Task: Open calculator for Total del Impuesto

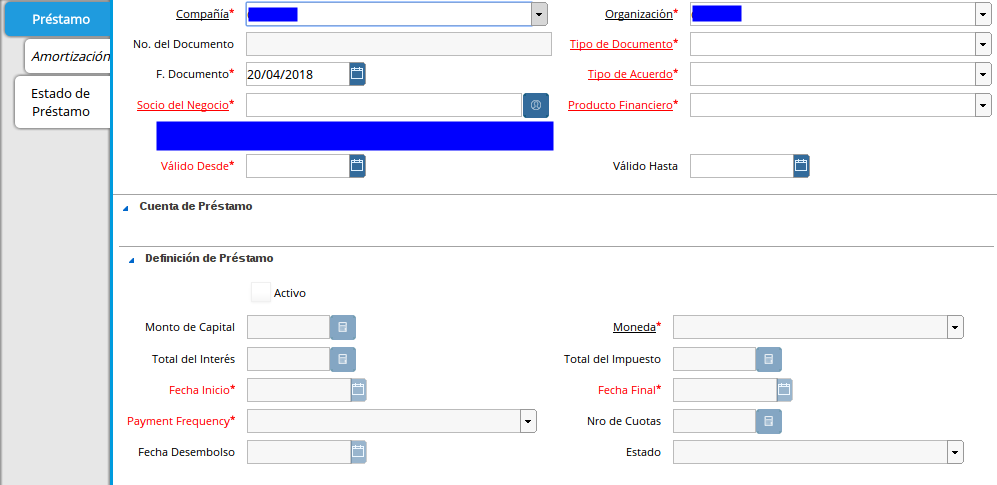Action: coord(768,359)
